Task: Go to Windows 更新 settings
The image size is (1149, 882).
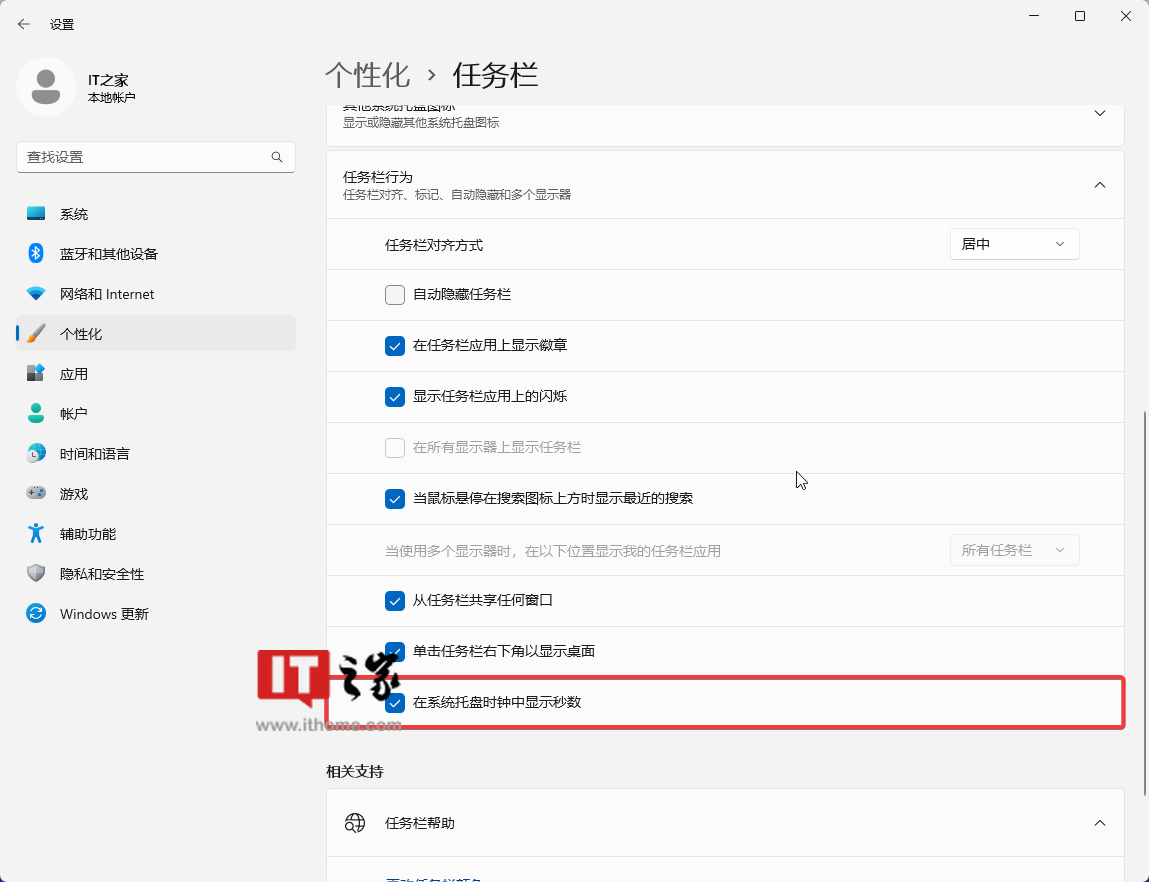Action: 155,613
